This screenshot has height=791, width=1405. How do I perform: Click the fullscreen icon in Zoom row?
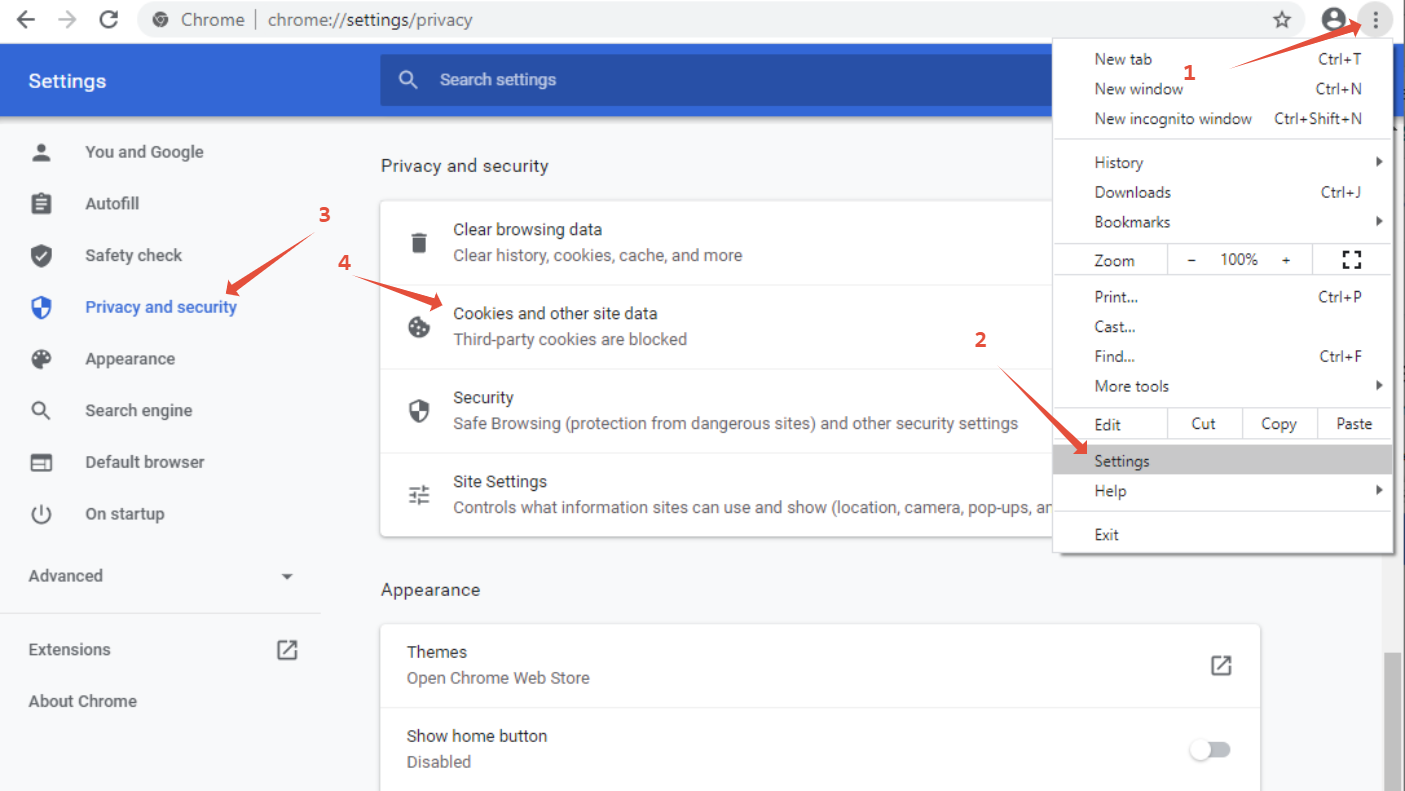pyautogui.click(x=1352, y=260)
